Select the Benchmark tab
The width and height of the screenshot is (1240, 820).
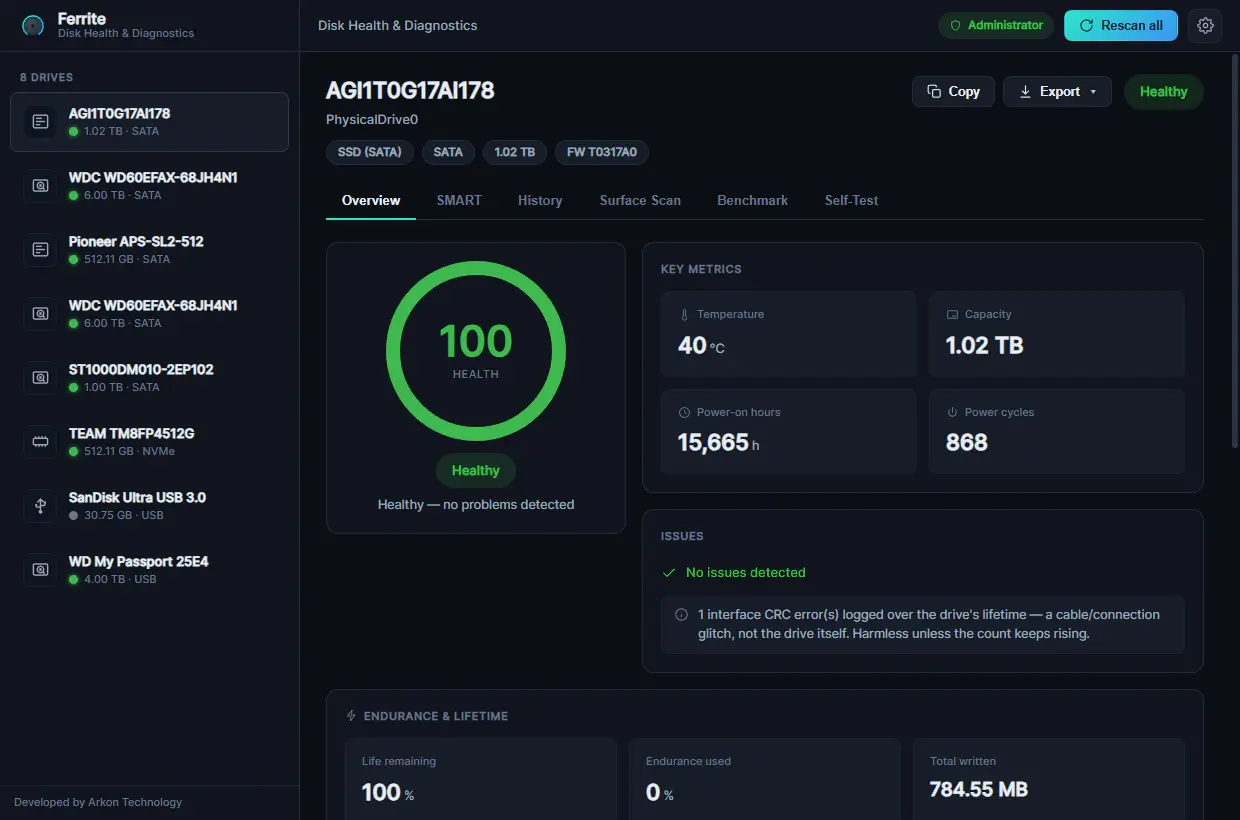752,200
